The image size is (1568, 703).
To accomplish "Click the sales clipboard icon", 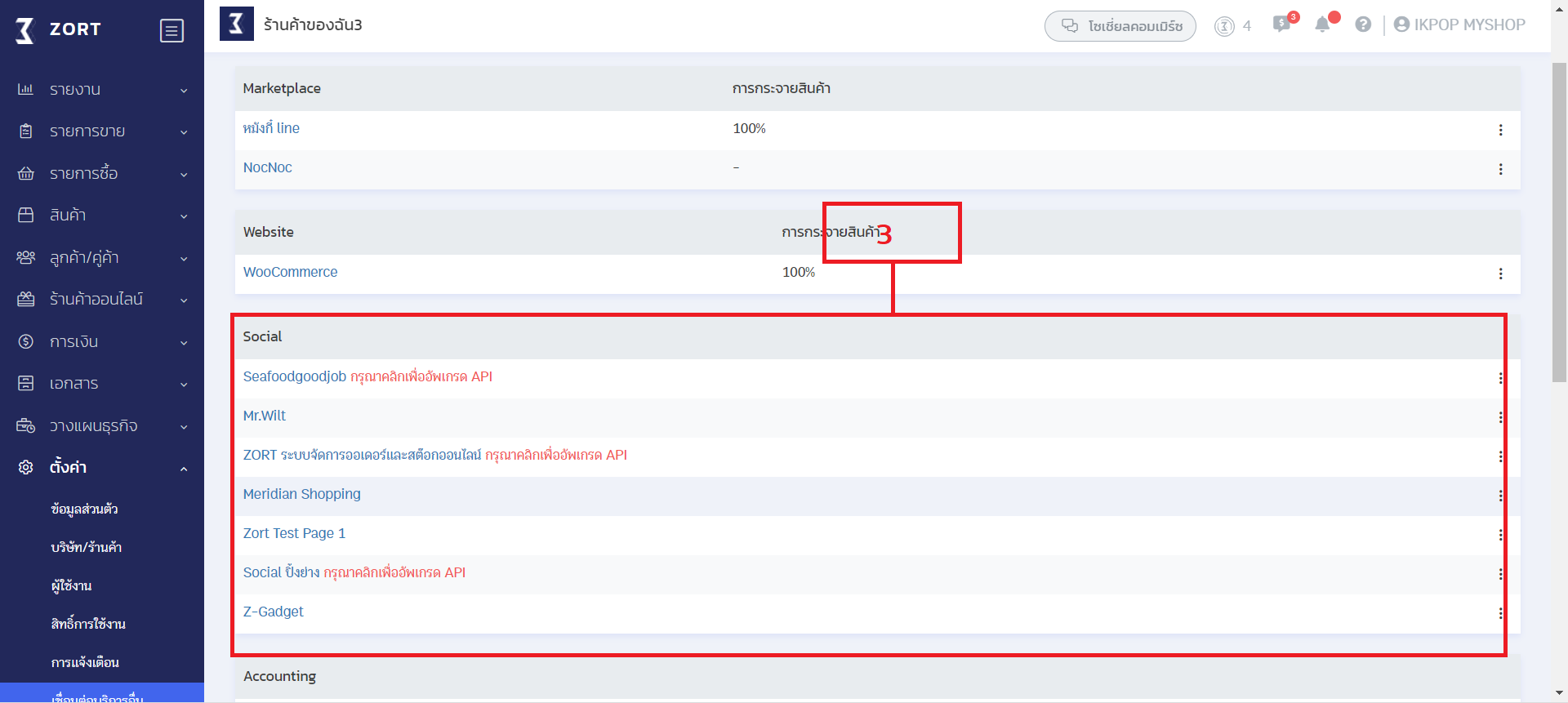I will [x=26, y=131].
